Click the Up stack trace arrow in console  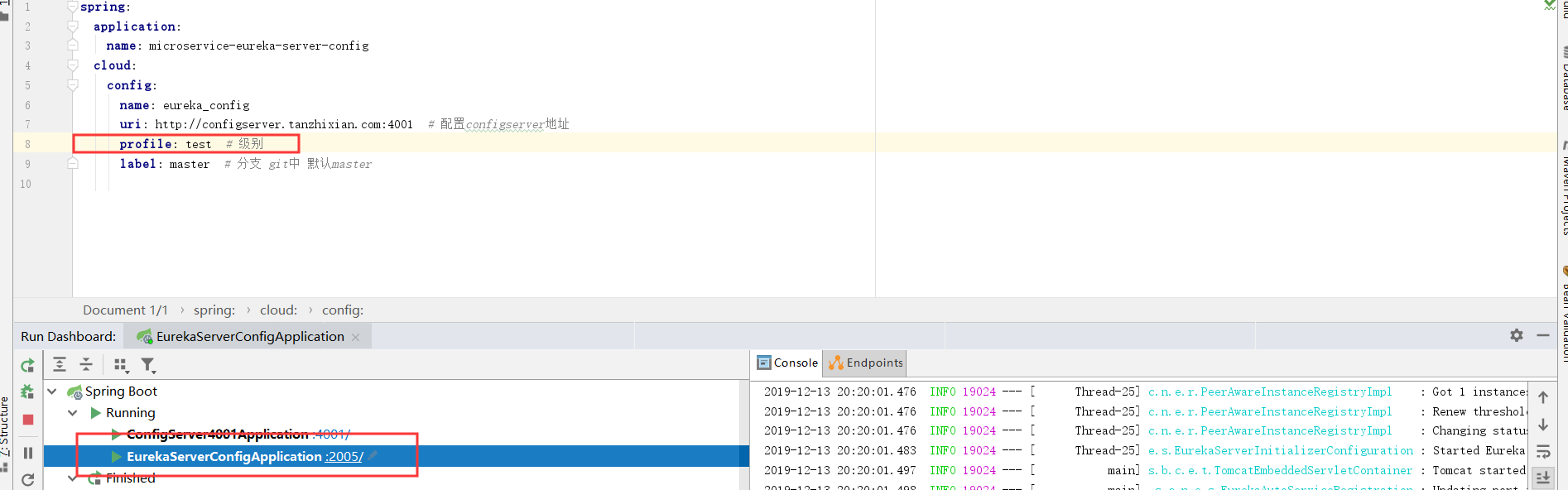click(x=1543, y=397)
